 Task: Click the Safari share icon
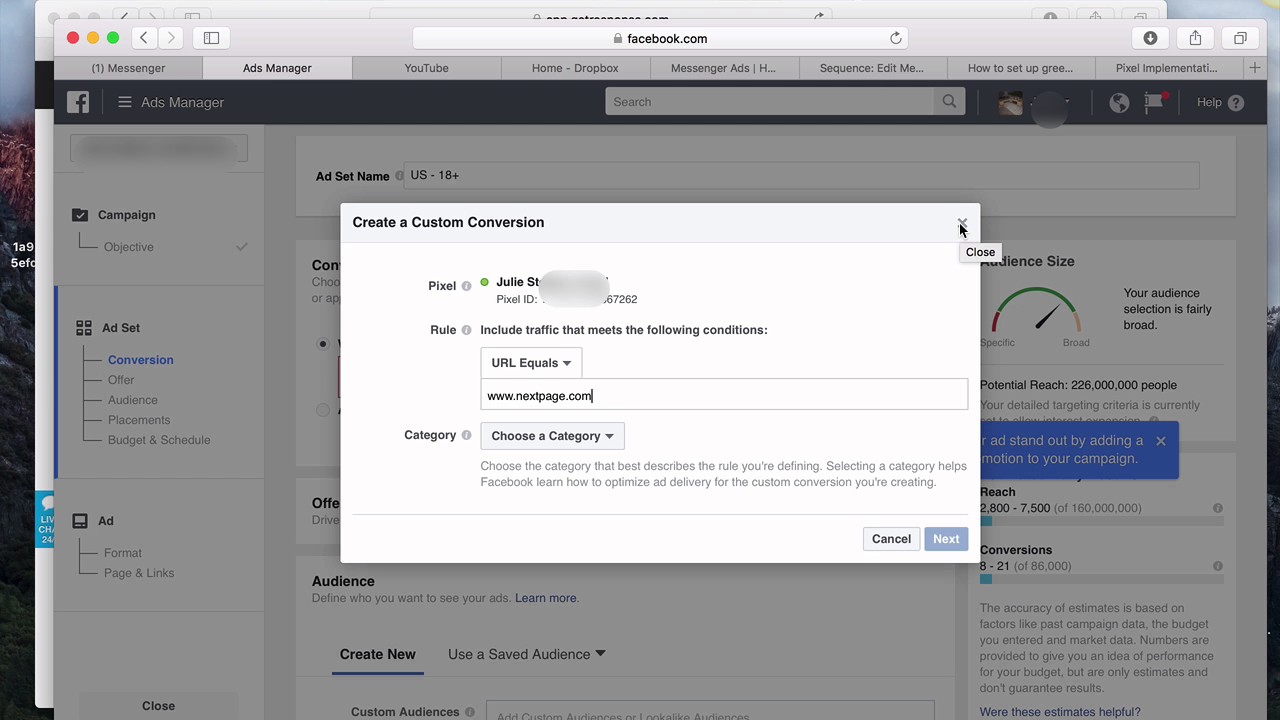[1195, 38]
